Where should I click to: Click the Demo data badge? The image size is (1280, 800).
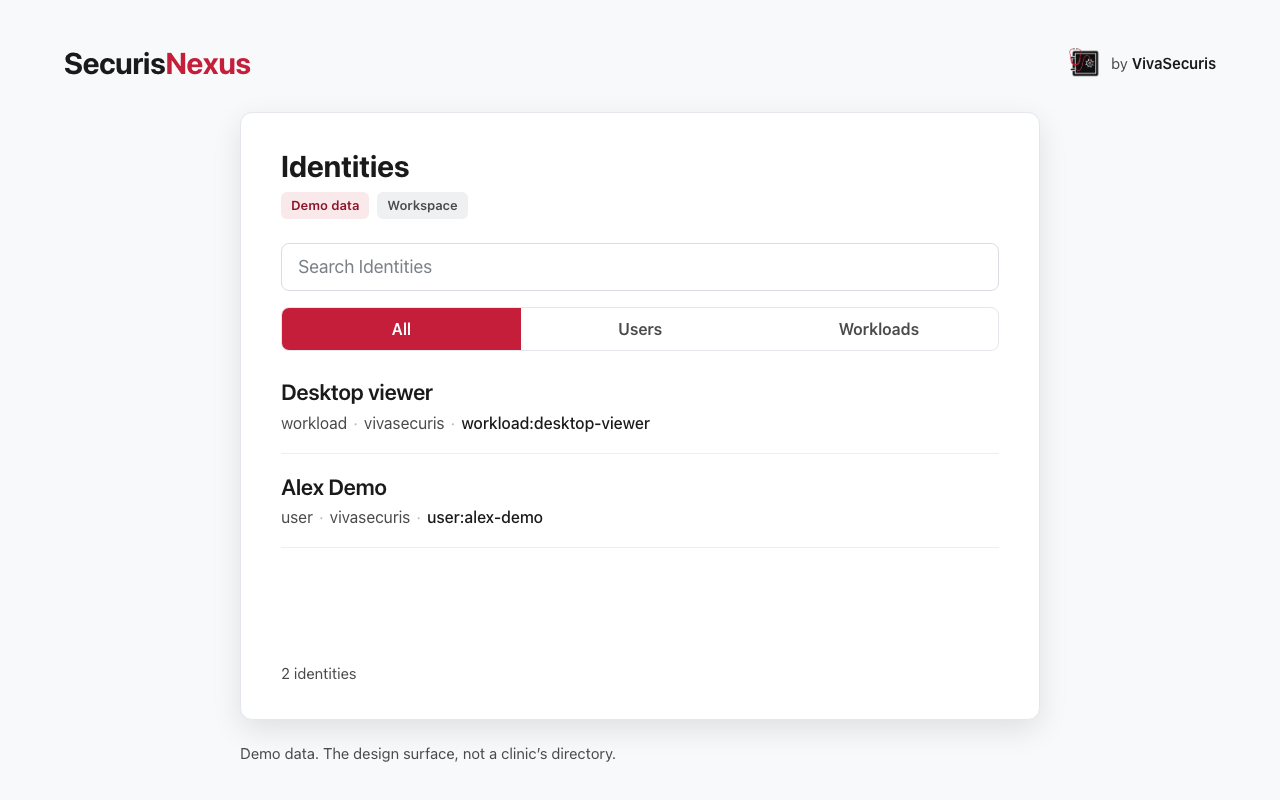(325, 205)
